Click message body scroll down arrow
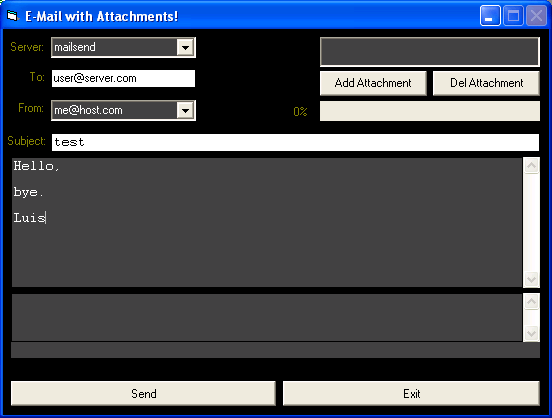The image size is (552, 418). click(531, 279)
